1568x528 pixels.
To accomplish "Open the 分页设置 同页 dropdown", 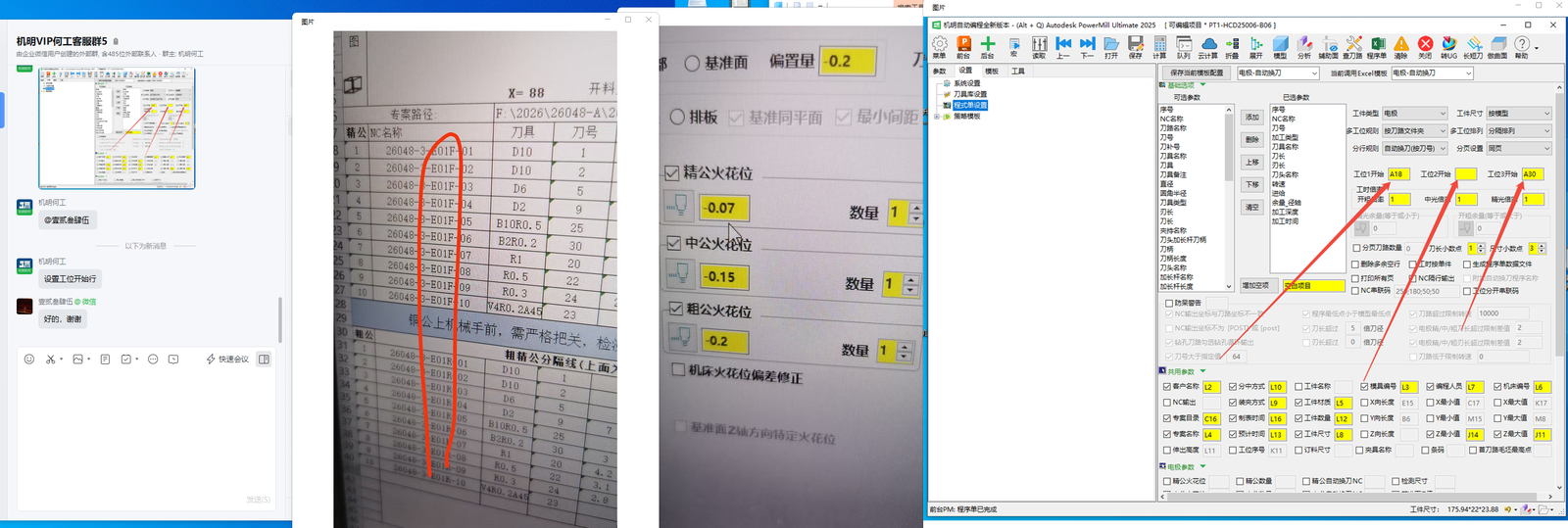I will pyautogui.click(x=1518, y=149).
